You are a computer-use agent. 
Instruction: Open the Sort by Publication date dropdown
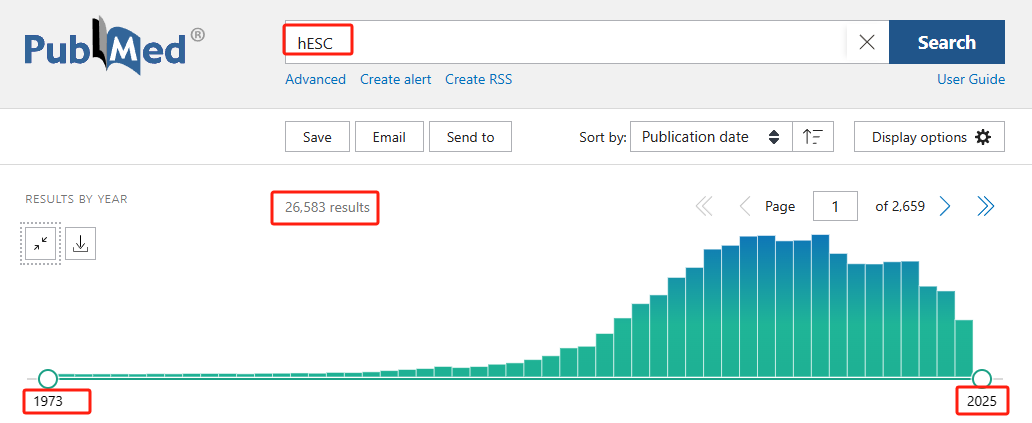click(711, 137)
